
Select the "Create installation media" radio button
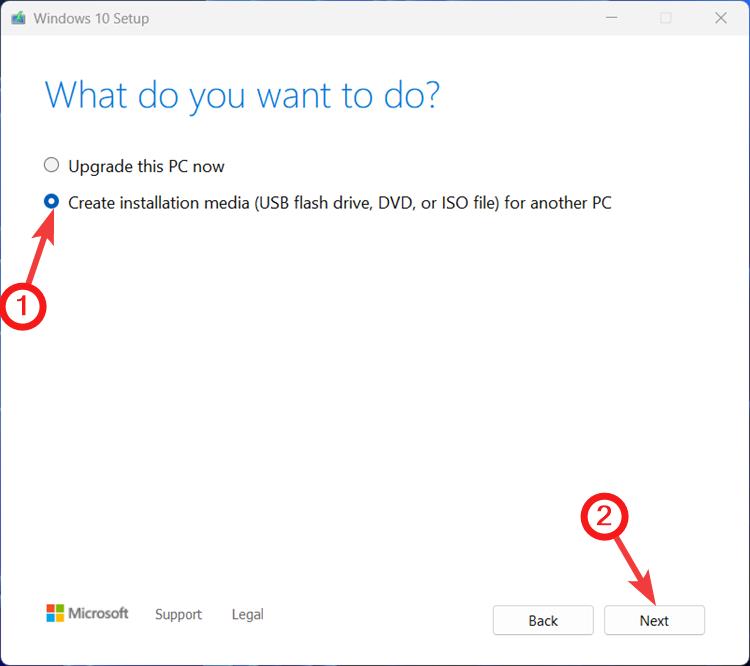point(51,202)
